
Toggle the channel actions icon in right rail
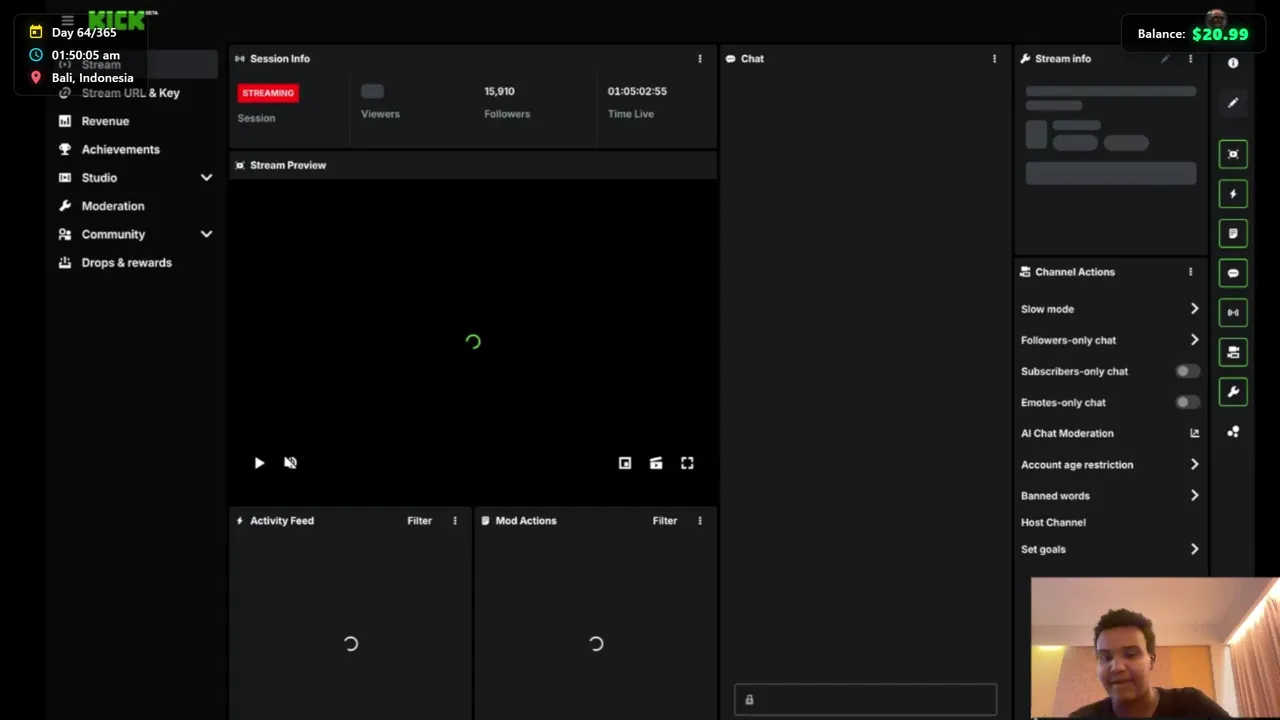pos(1233,352)
